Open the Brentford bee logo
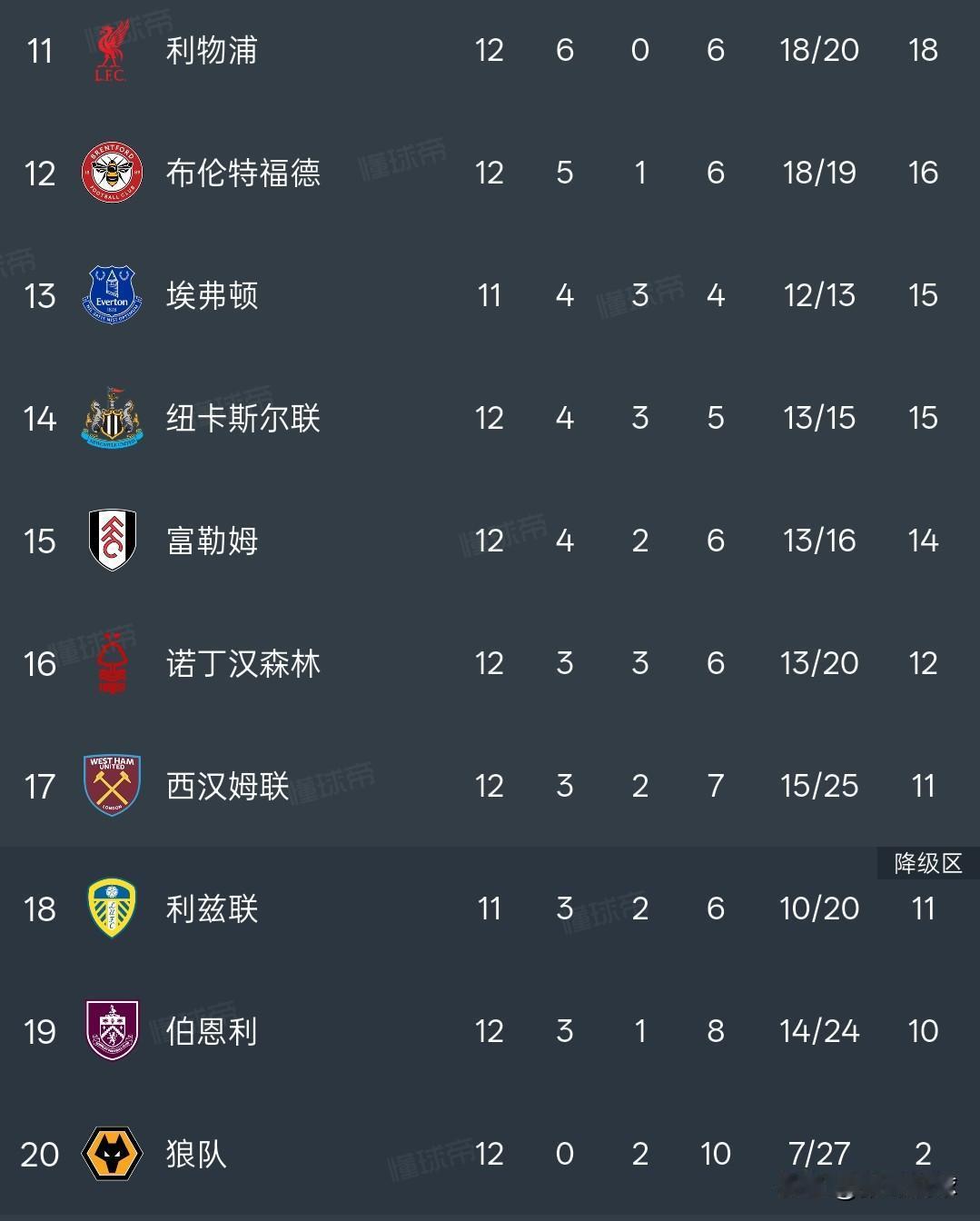This screenshot has width=980, height=1221. pyautogui.click(x=112, y=173)
